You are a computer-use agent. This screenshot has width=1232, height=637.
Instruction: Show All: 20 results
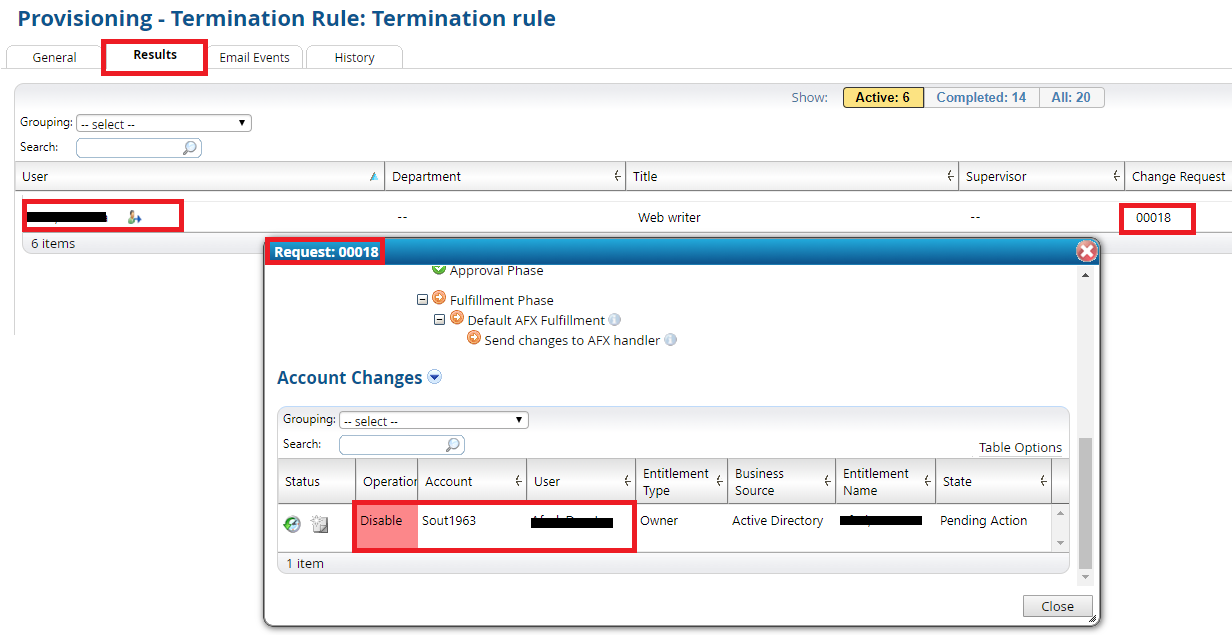pos(1070,97)
